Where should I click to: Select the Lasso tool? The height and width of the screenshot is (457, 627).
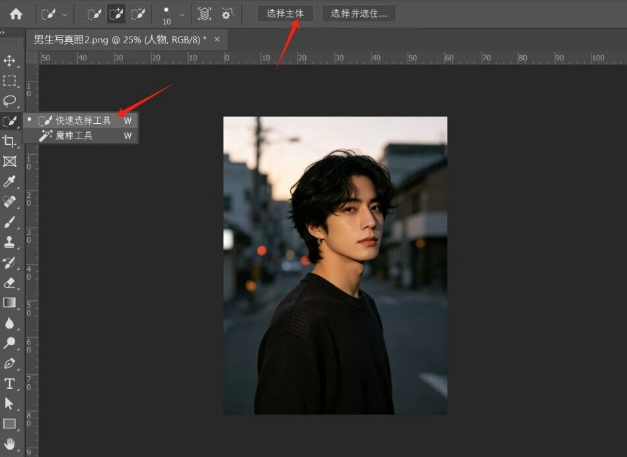pos(9,101)
